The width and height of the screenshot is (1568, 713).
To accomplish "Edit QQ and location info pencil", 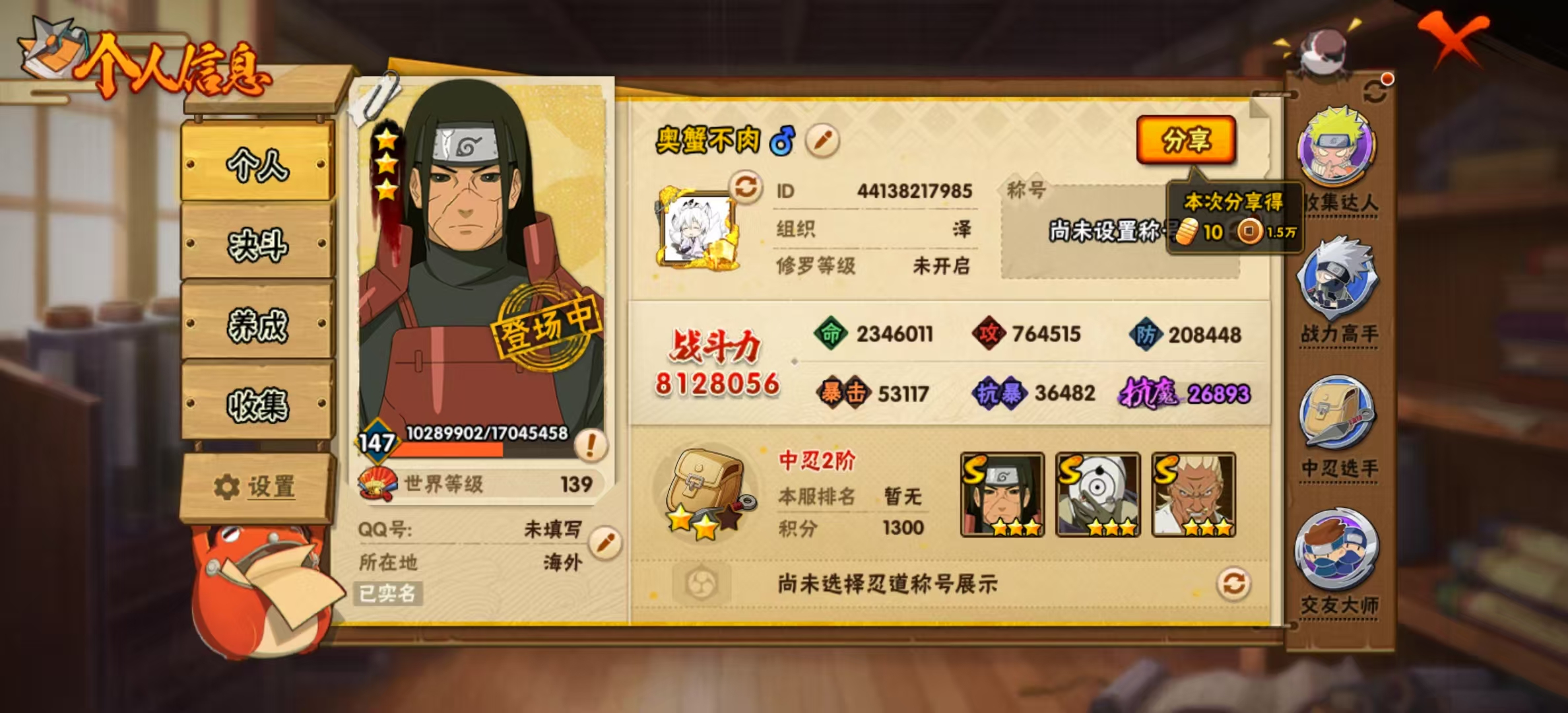I will tap(604, 543).
